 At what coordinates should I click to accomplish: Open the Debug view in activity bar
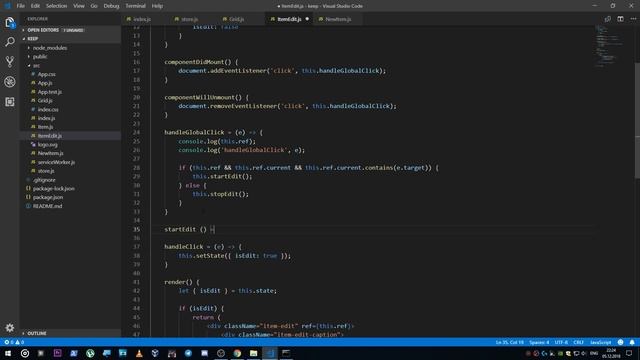click(x=10, y=82)
